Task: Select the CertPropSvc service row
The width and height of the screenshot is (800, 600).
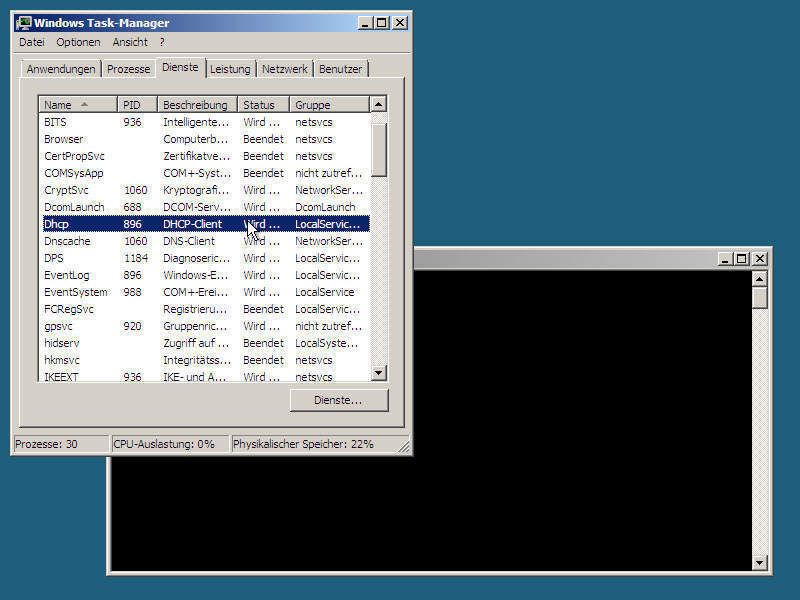Action: (206, 156)
